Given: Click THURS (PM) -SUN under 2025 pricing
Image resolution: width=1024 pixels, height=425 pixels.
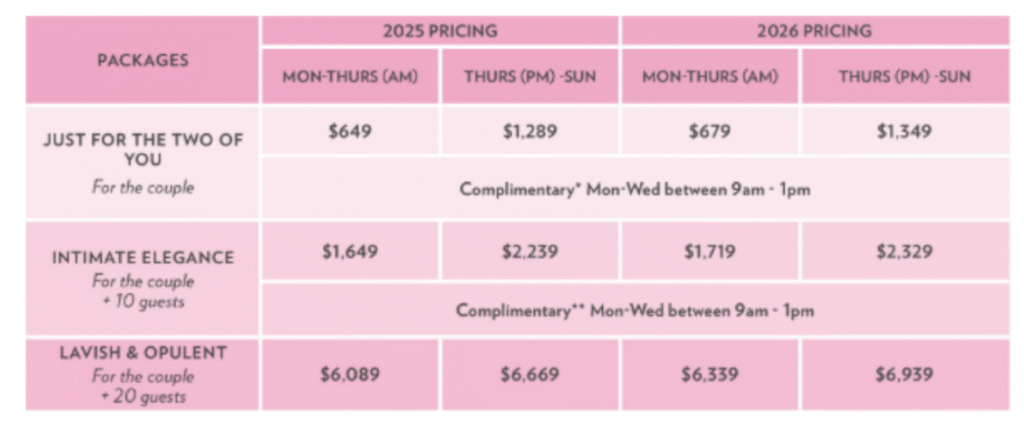Looking at the screenshot, I should [530, 76].
